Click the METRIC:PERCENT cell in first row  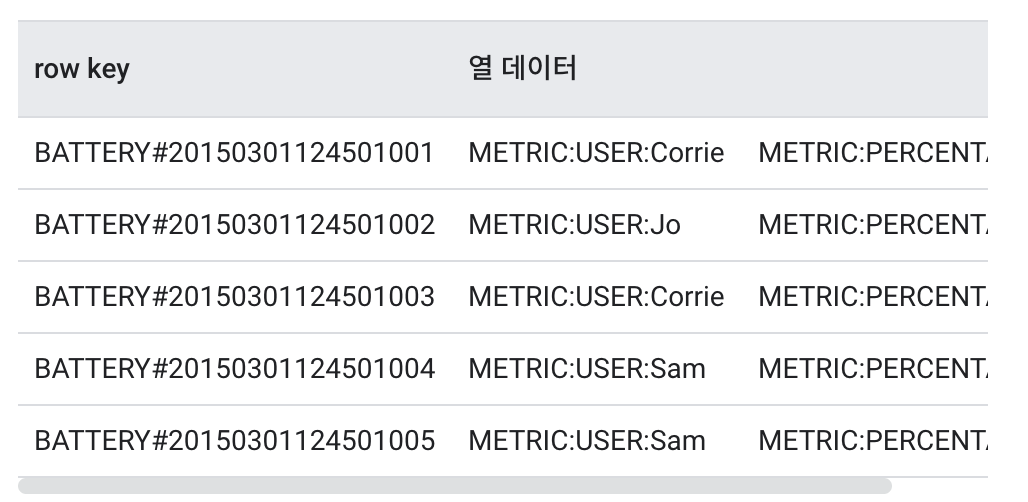click(x=873, y=153)
